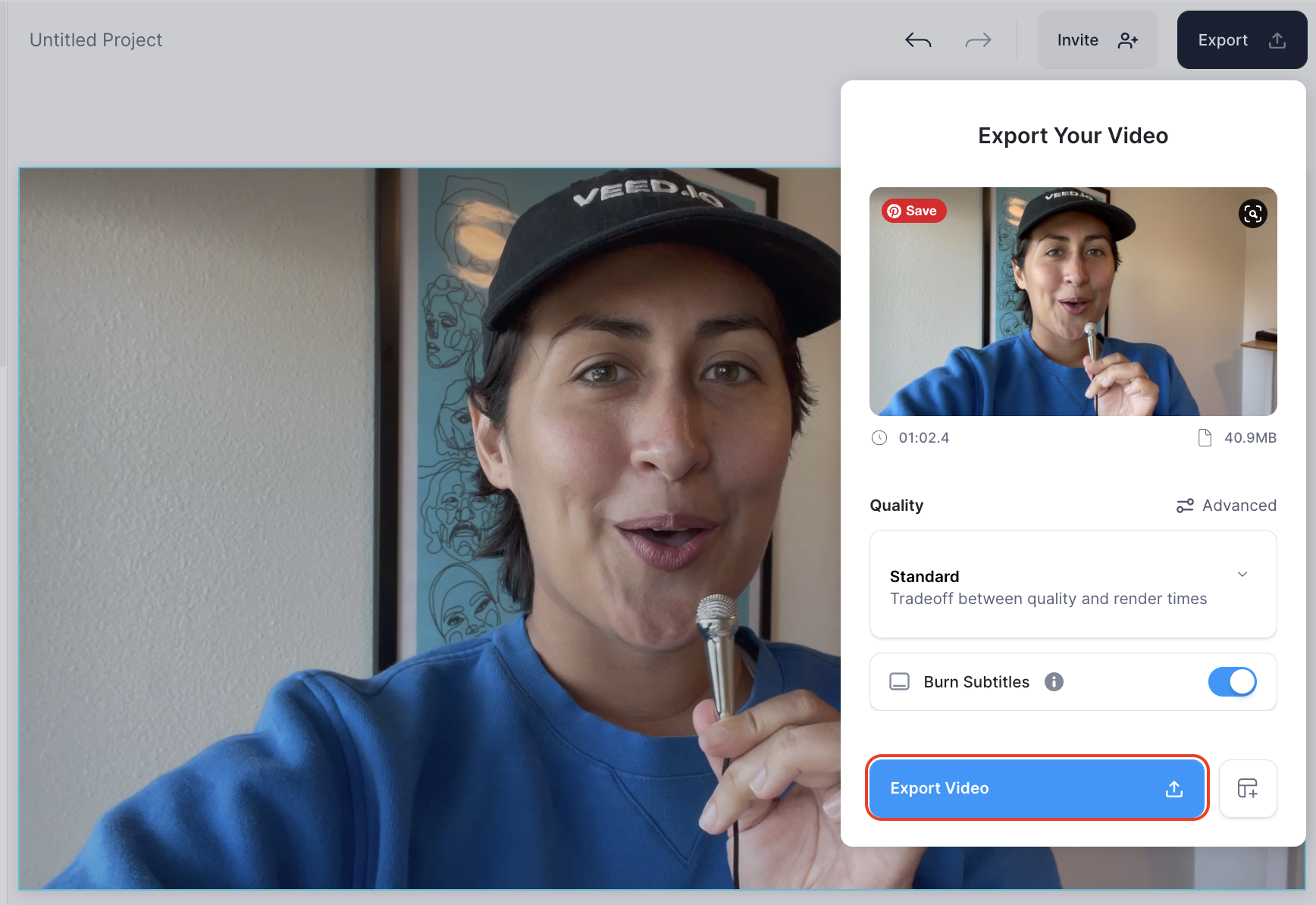Viewport: 1316px width, 905px height.
Task: Click the Pinterest Save badge
Action: (913, 210)
